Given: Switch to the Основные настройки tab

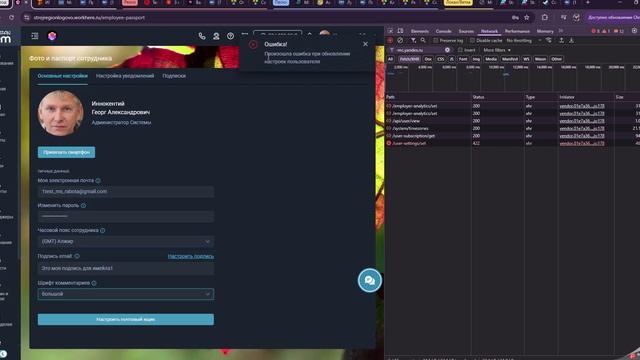Looking at the screenshot, I should point(62,76).
